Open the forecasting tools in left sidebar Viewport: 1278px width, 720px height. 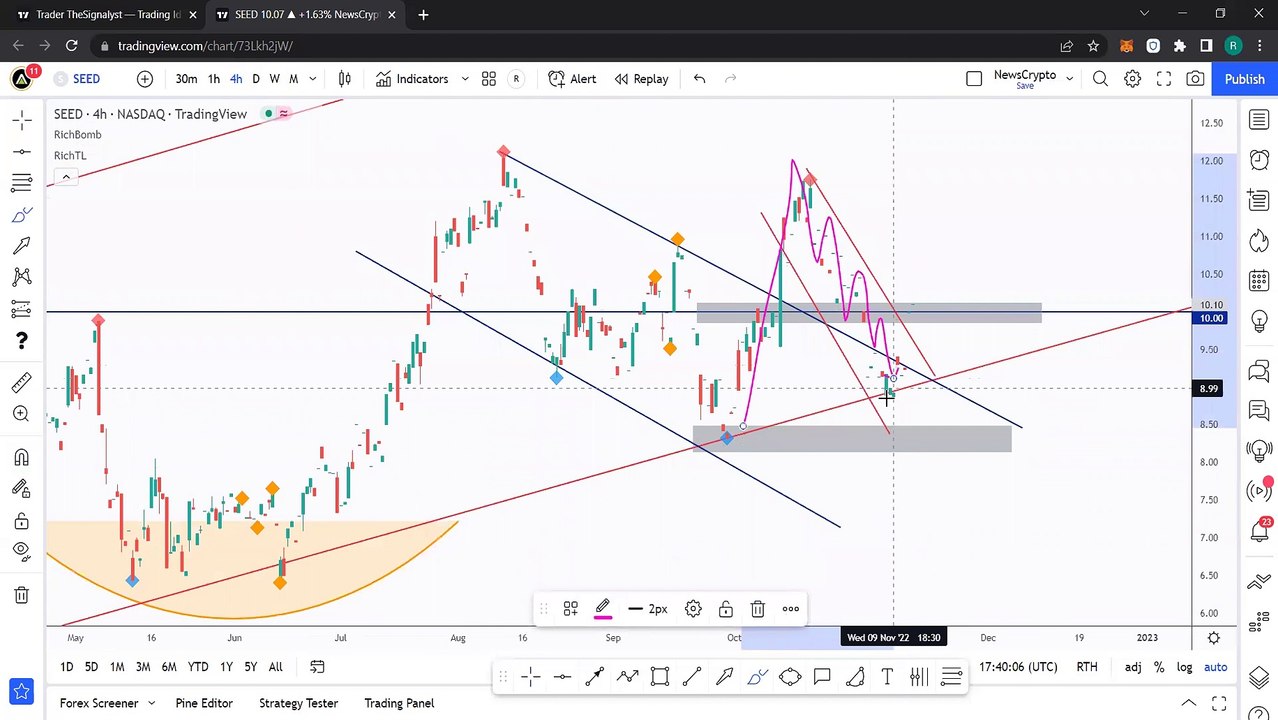[22, 309]
